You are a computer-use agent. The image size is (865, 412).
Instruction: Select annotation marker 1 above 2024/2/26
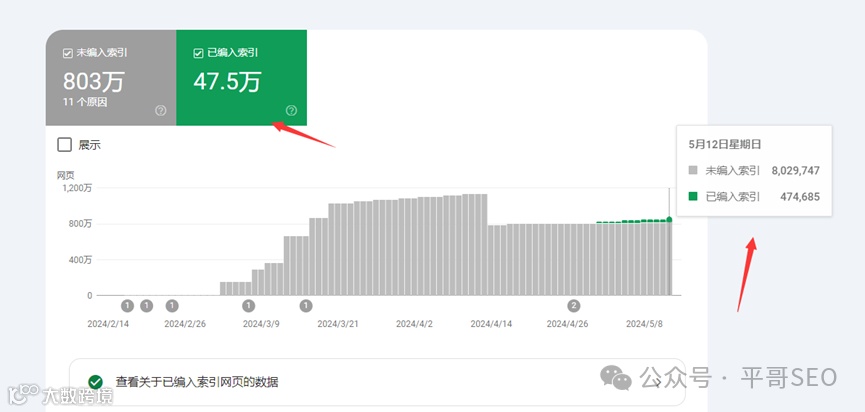[172, 306]
